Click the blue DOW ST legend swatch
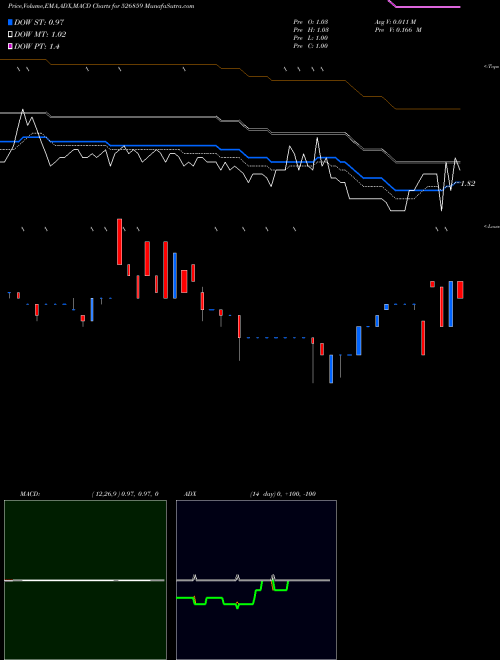Viewport: 500px width, 660px height. click(11, 22)
